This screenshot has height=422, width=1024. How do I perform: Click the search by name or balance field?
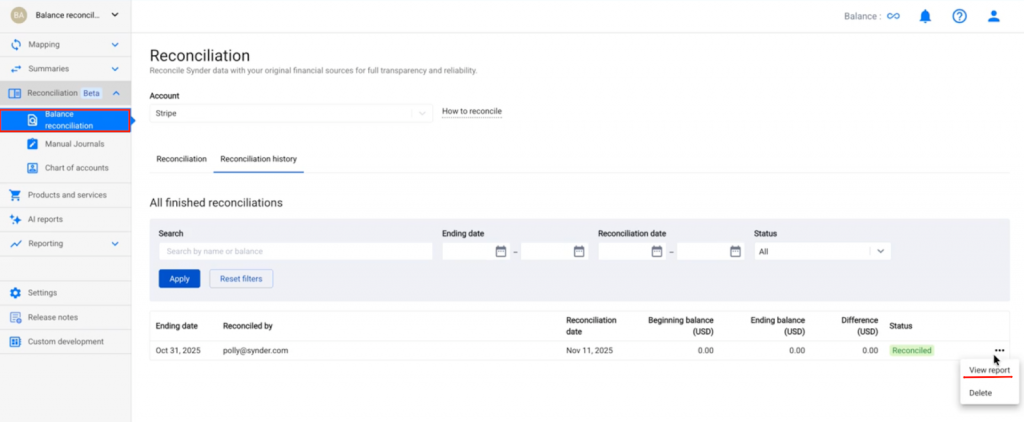(295, 252)
